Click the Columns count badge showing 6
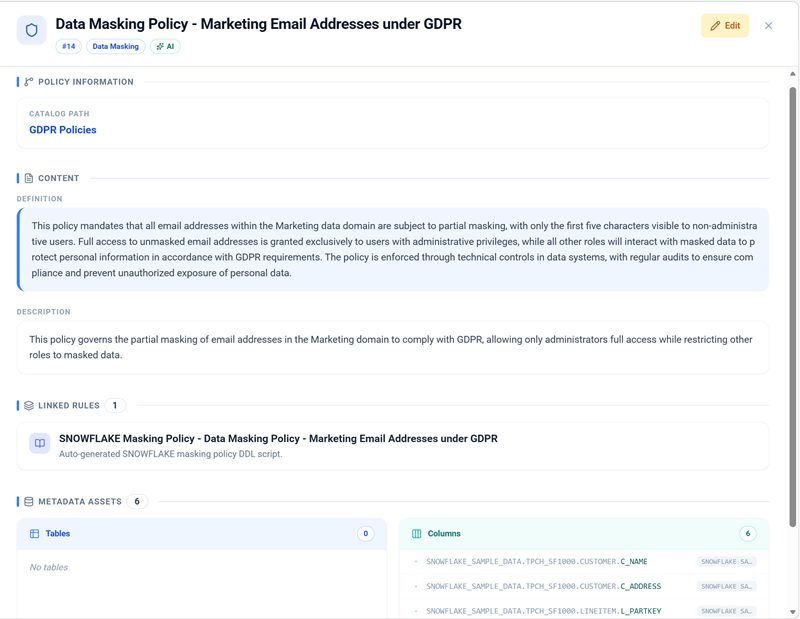 747,534
